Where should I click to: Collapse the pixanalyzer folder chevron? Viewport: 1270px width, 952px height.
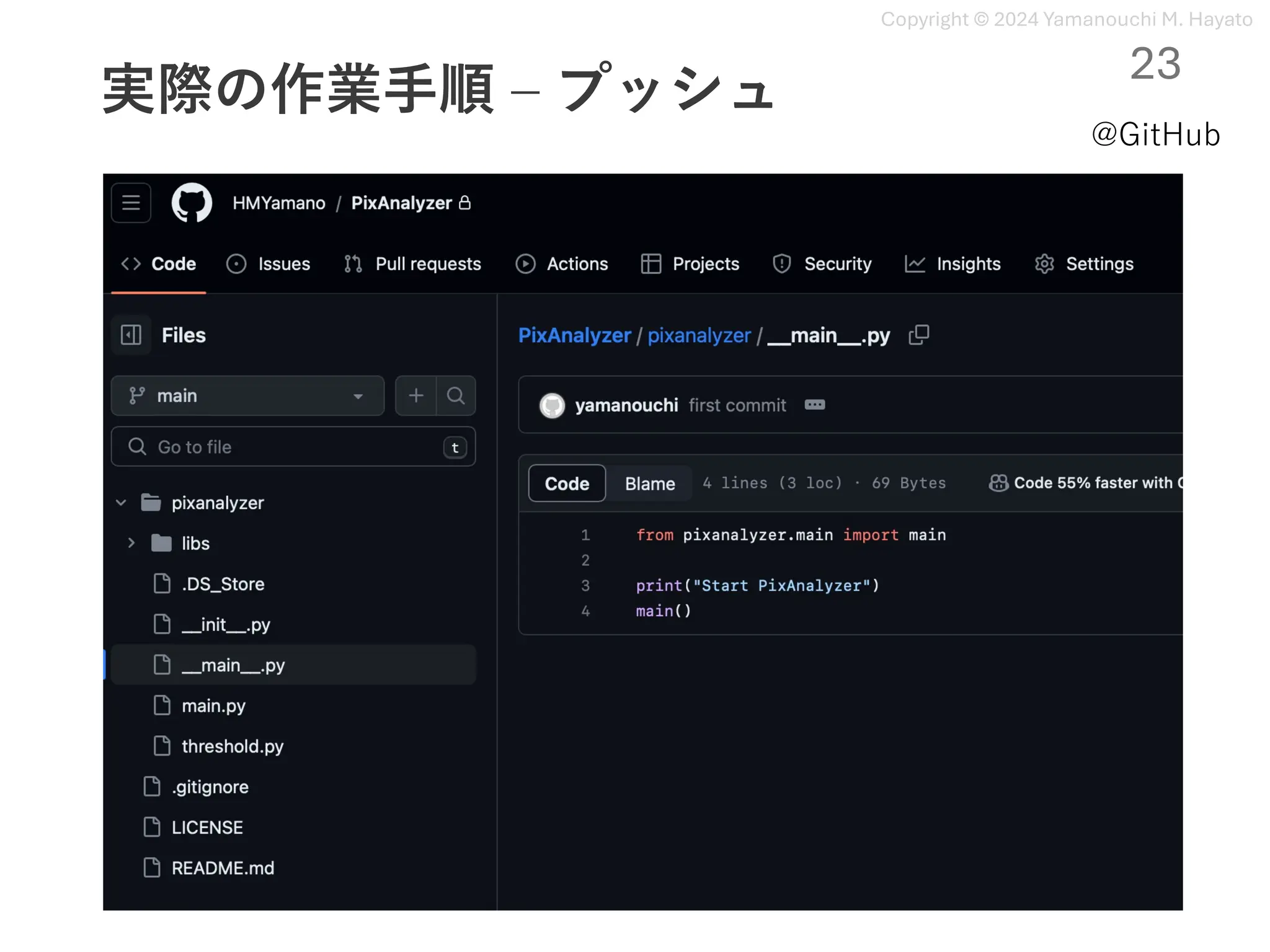coord(122,503)
